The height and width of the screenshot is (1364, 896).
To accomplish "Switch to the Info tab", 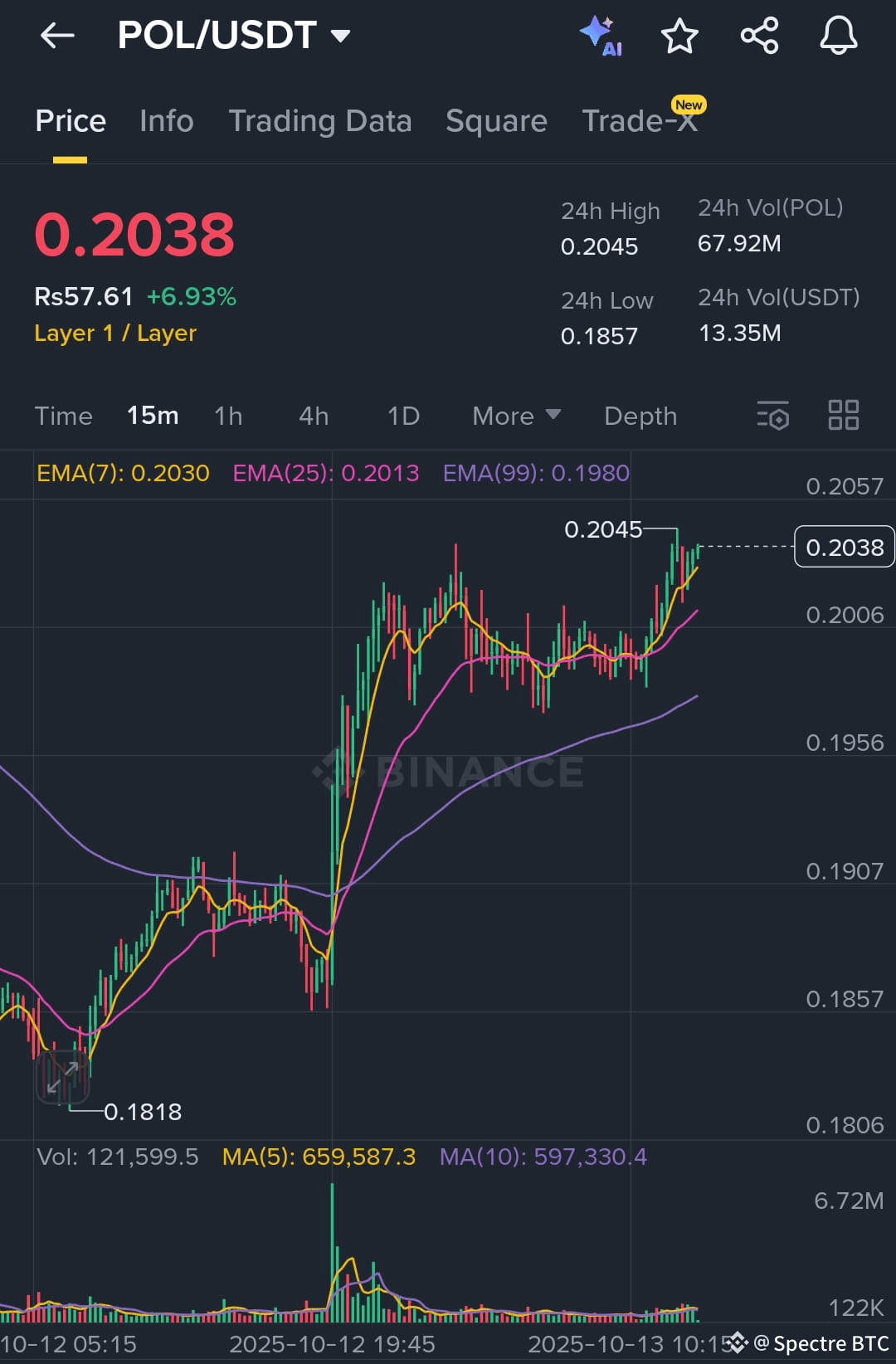I will click(x=167, y=121).
